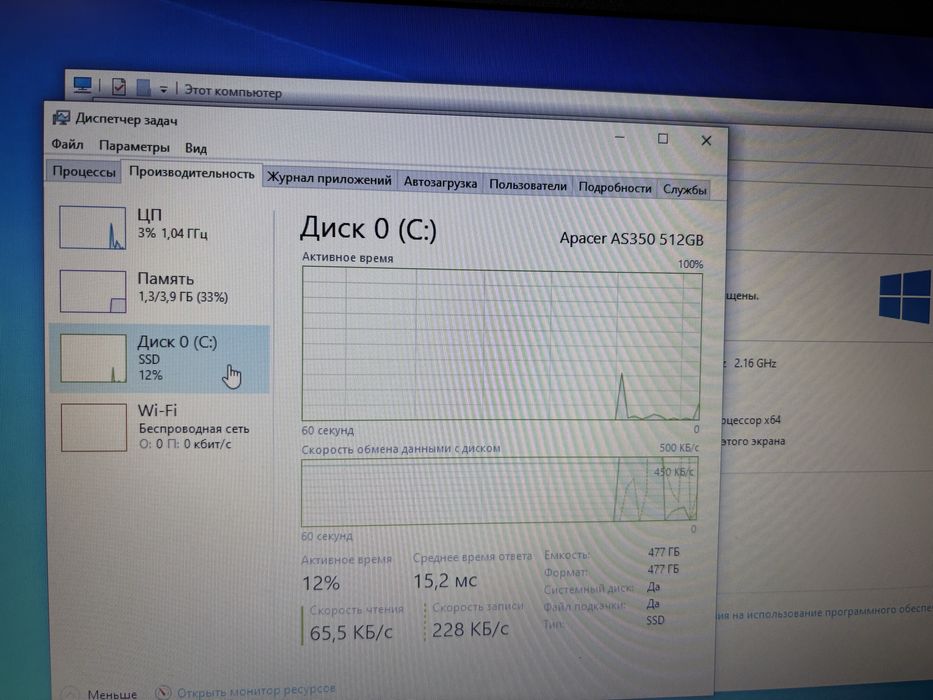
Task: Click the 12% active time value
Action: tap(321, 583)
